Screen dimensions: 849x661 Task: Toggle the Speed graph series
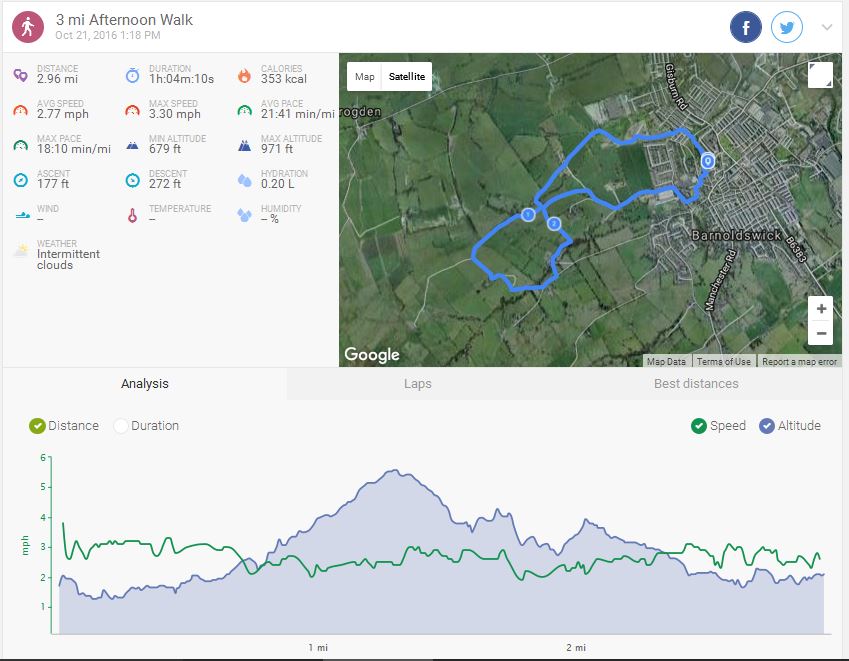tap(699, 426)
